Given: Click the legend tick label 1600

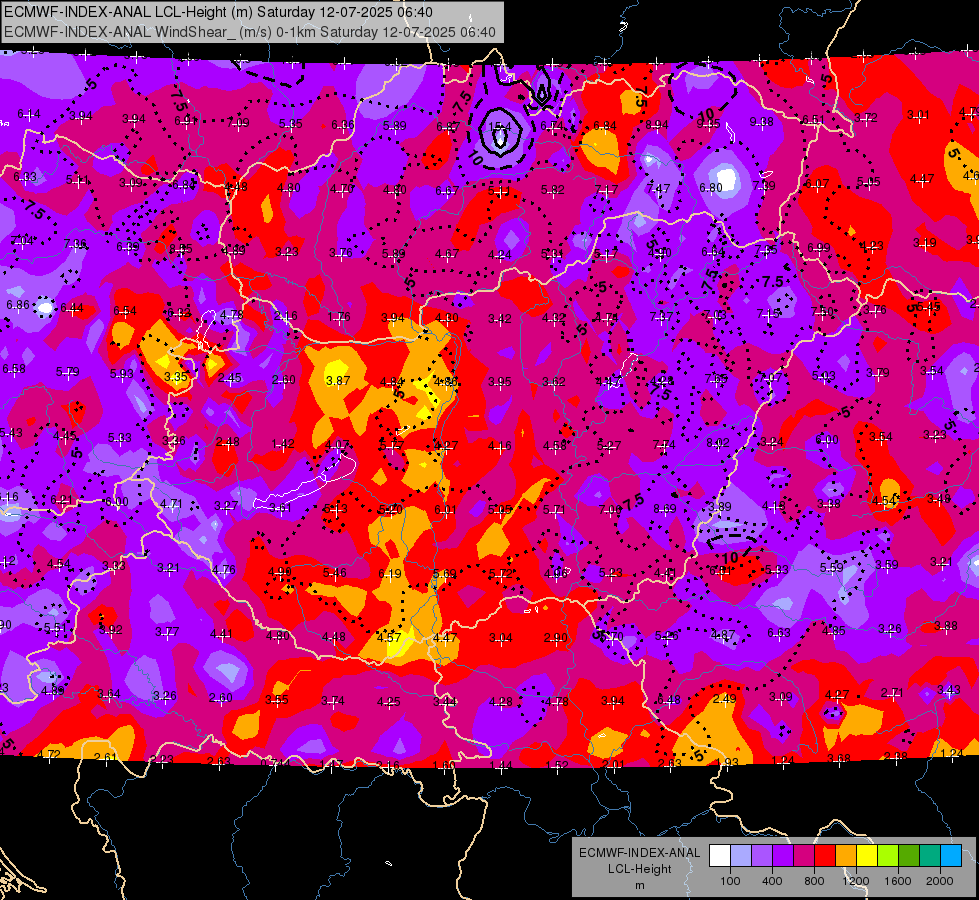Looking at the screenshot, I should (x=898, y=881).
